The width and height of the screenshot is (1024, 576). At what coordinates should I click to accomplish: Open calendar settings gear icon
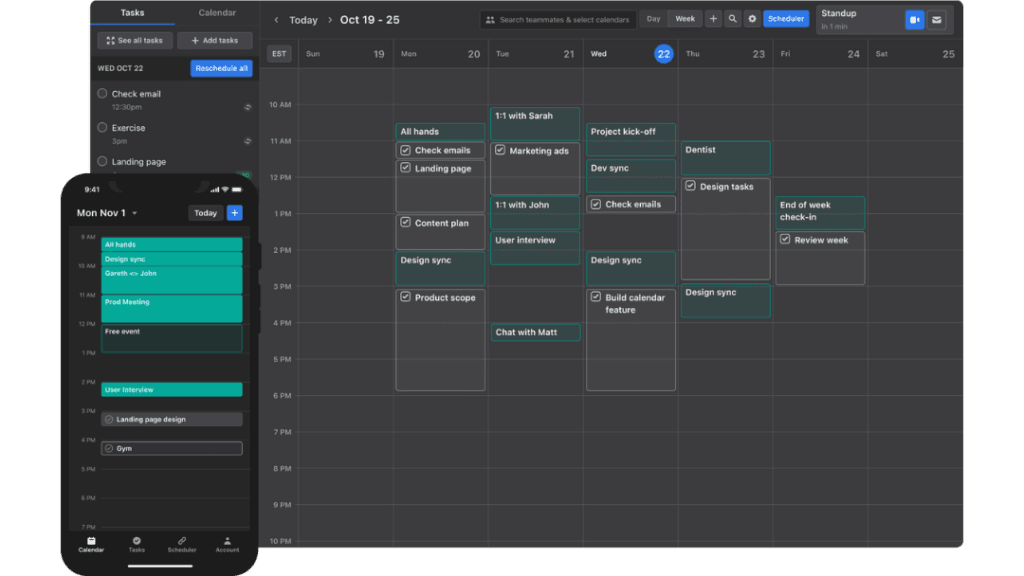pos(752,19)
